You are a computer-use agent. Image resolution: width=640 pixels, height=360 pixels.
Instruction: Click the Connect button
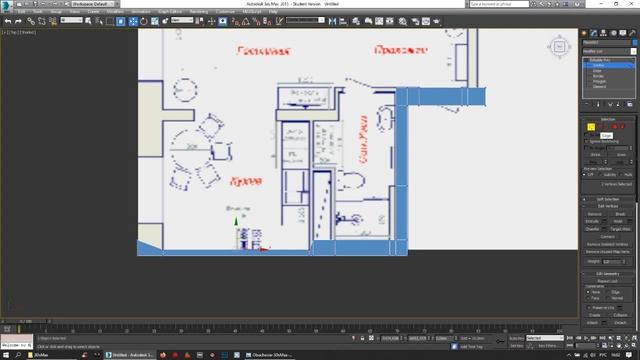[607, 237]
